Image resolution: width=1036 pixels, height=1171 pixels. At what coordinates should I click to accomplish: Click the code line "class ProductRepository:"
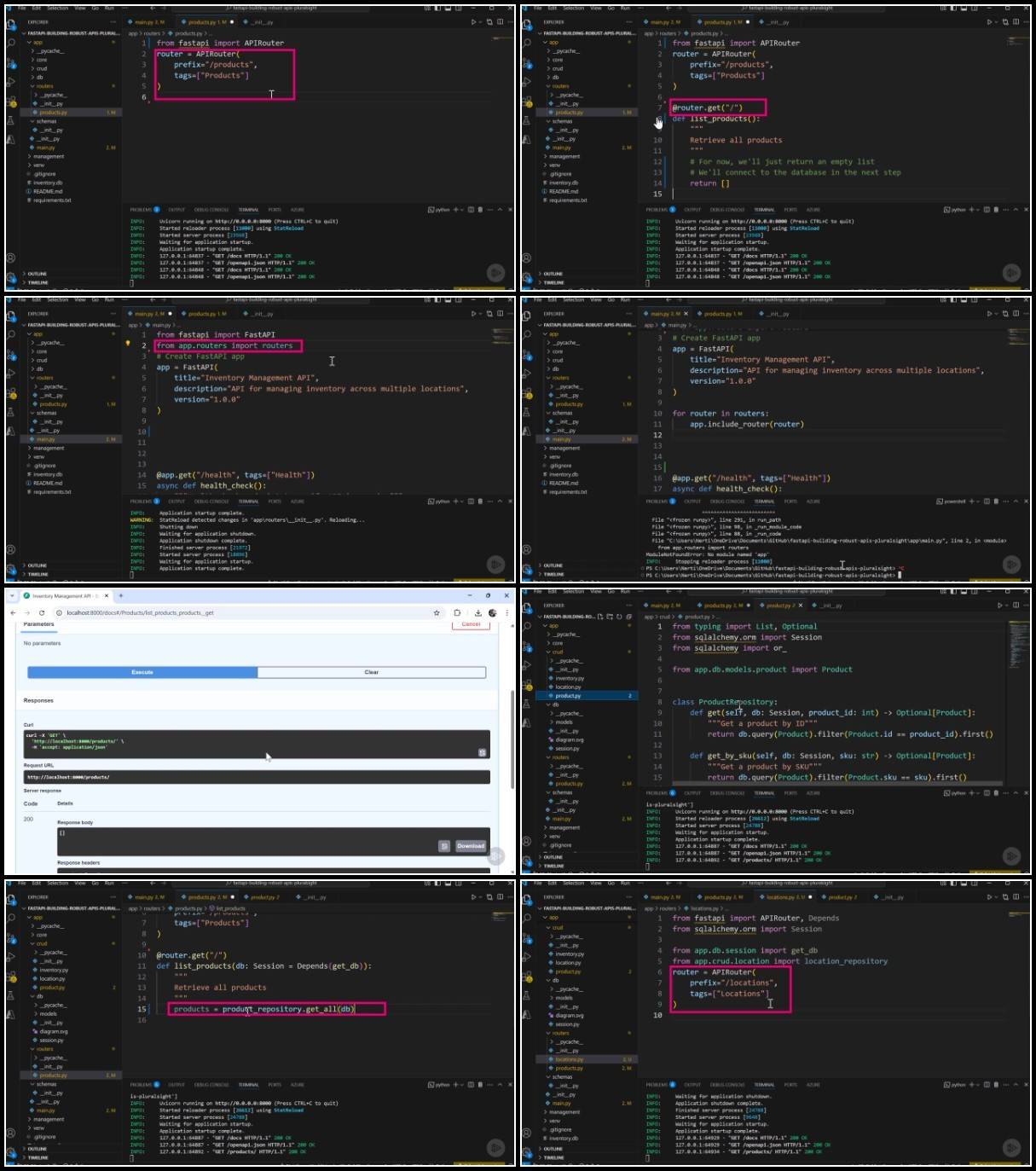click(x=725, y=702)
